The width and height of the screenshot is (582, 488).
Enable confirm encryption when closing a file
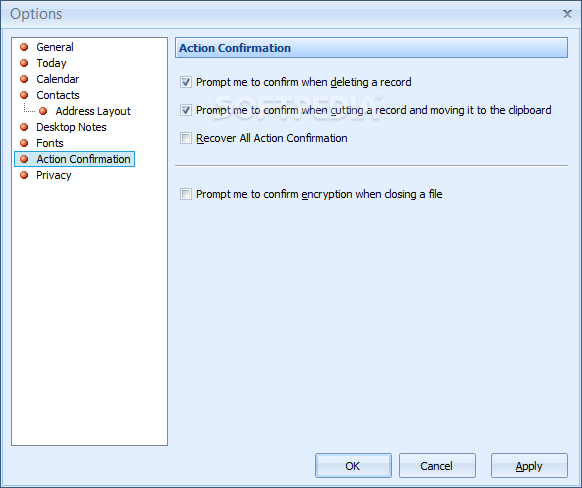coord(186,194)
